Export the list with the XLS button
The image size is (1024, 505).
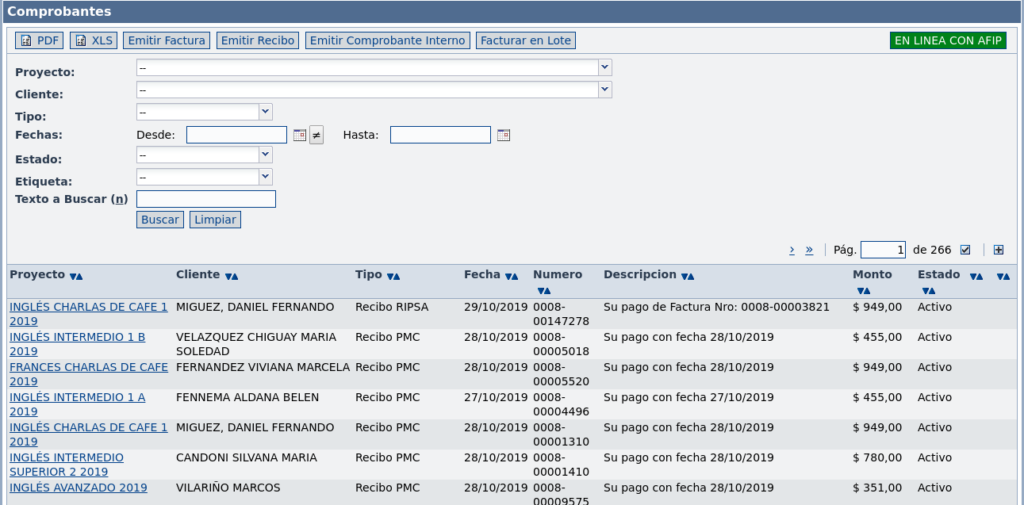coord(93,41)
